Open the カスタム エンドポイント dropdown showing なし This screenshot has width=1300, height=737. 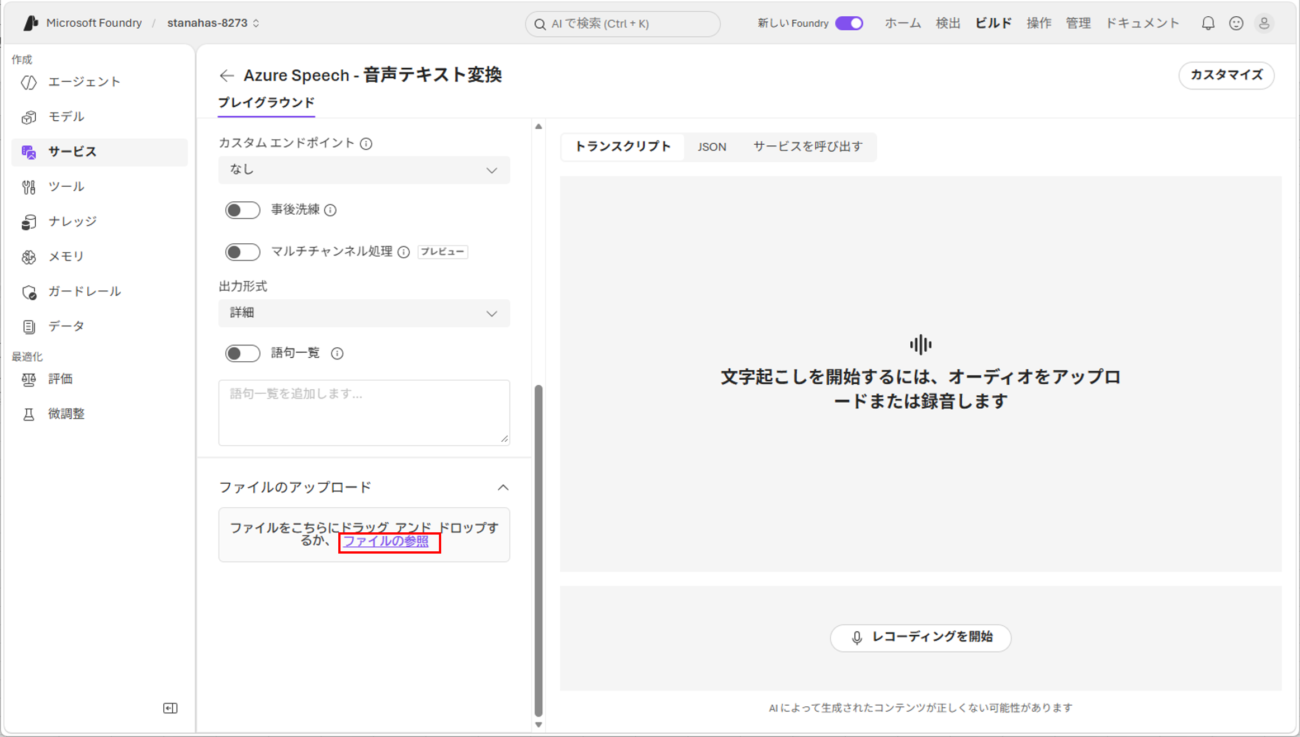364,170
